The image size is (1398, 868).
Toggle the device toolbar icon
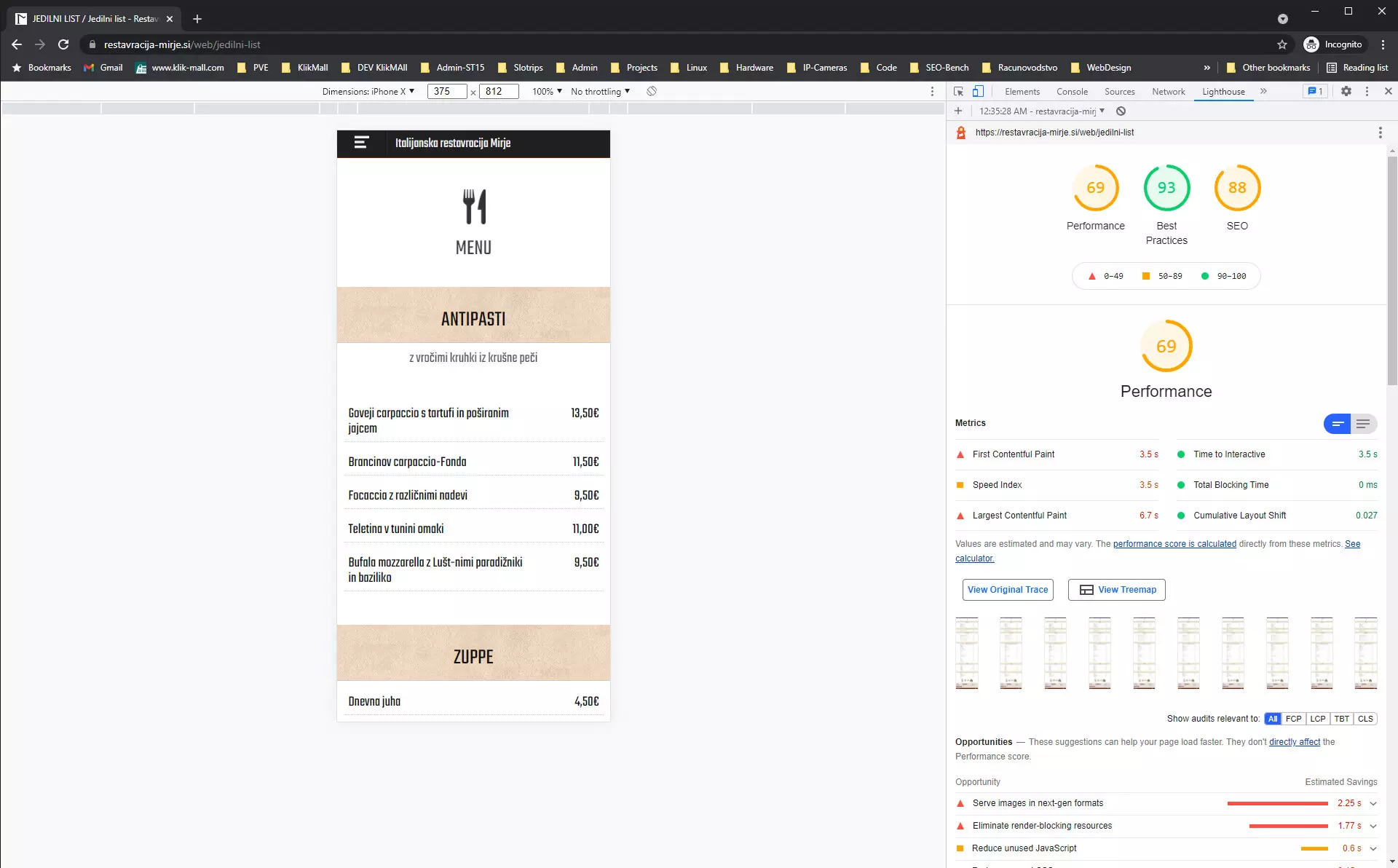[978, 92]
